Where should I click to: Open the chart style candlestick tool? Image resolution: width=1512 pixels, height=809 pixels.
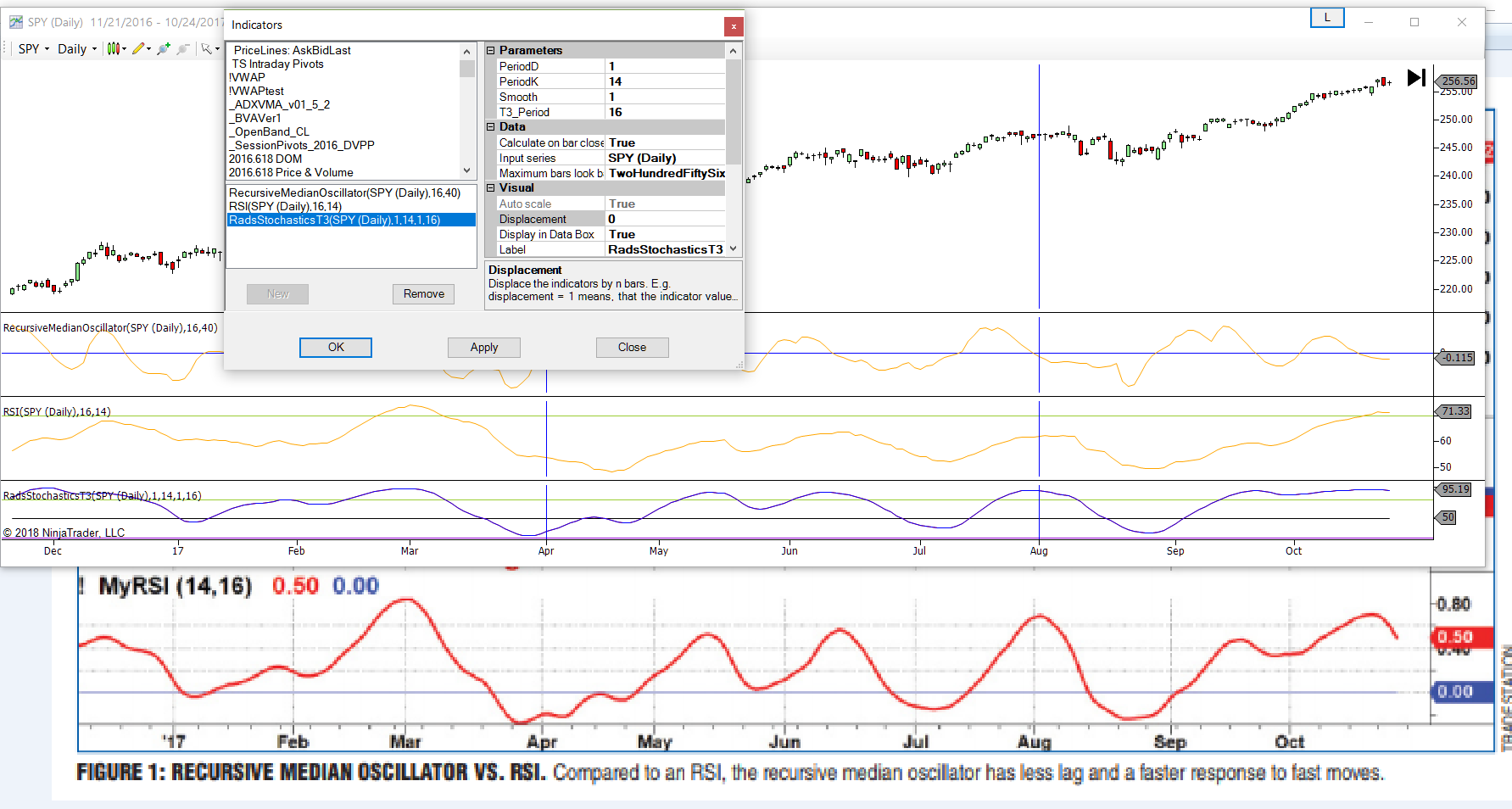pos(113,49)
